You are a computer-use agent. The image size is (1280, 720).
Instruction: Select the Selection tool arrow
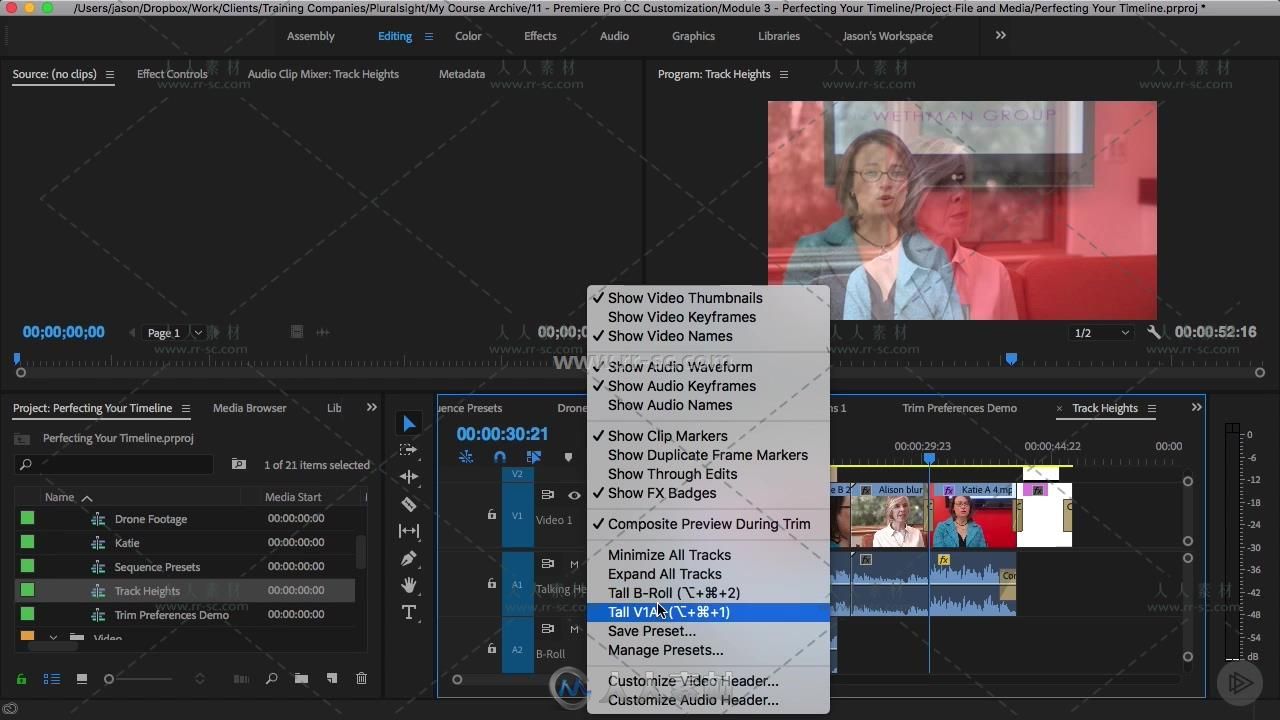coord(409,424)
